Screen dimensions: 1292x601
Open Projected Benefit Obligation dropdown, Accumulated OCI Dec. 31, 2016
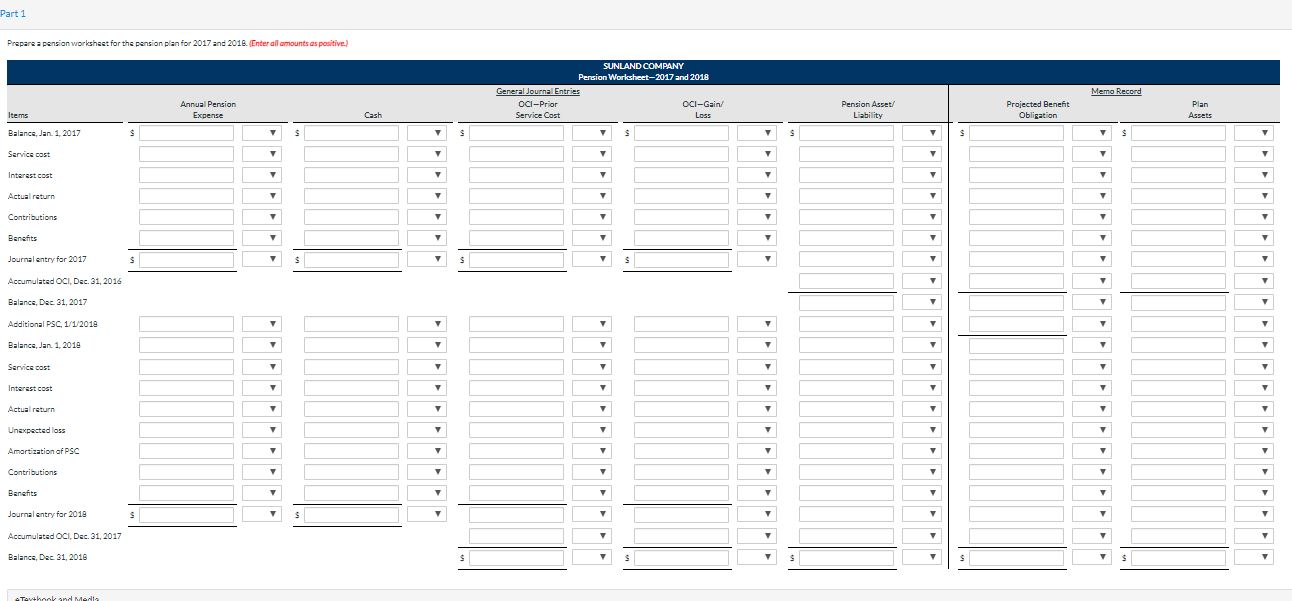(1090, 281)
